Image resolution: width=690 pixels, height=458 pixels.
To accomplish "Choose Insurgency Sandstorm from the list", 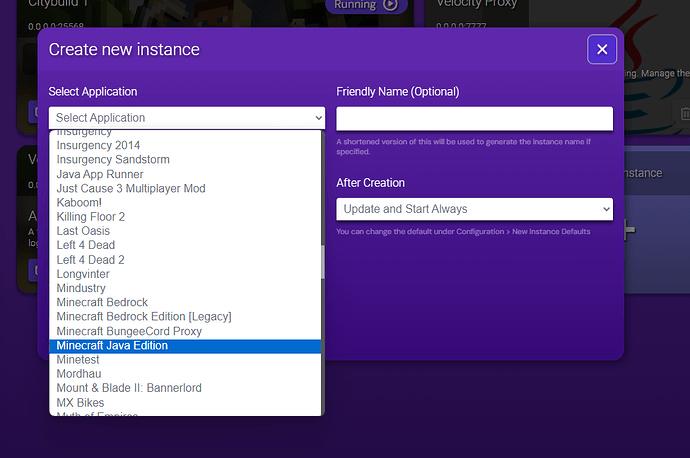I will [x=185, y=160].
